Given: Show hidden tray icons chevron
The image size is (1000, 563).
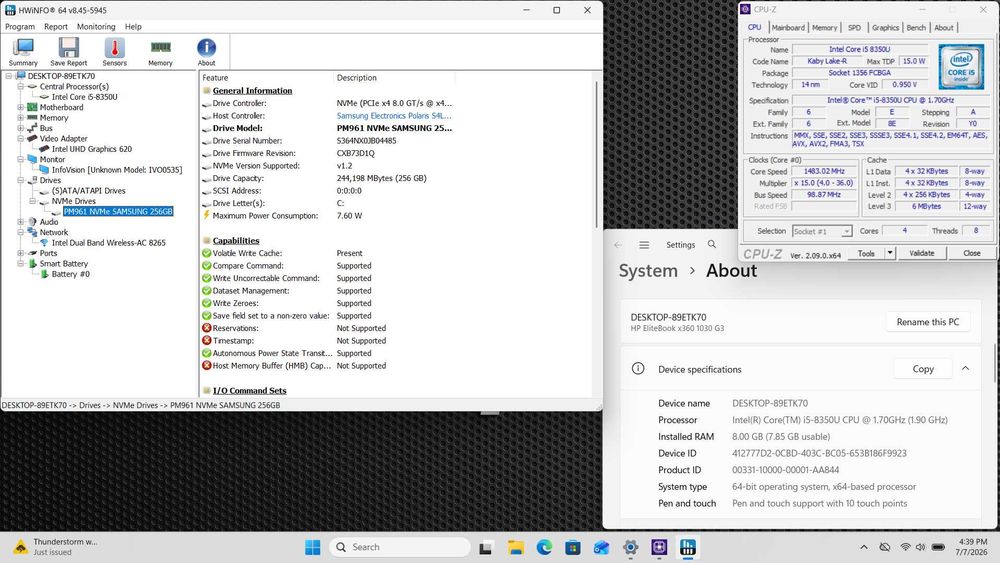Looking at the screenshot, I should [x=864, y=547].
